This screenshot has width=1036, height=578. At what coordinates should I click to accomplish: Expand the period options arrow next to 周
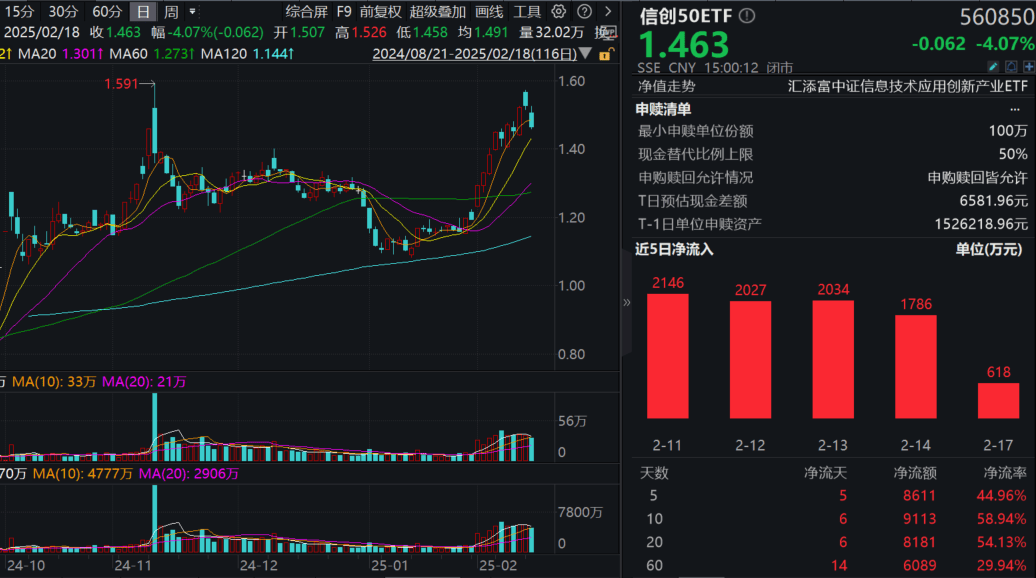[x=191, y=11]
